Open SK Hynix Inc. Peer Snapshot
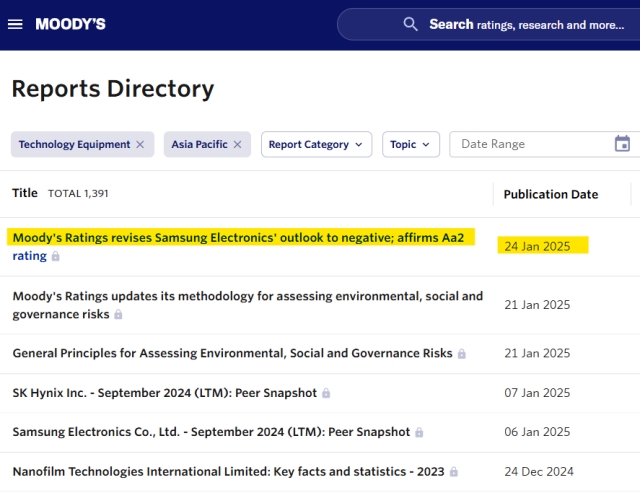The width and height of the screenshot is (640, 493). coord(165,393)
